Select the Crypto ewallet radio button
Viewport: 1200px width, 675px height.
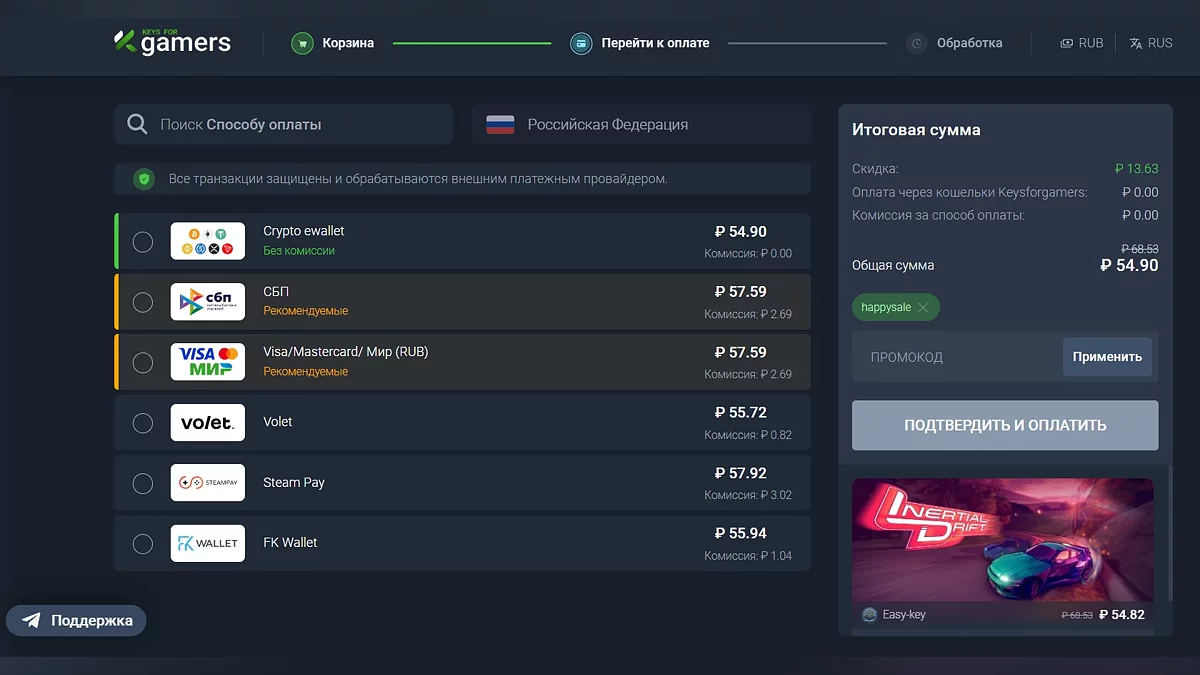(143, 241)
